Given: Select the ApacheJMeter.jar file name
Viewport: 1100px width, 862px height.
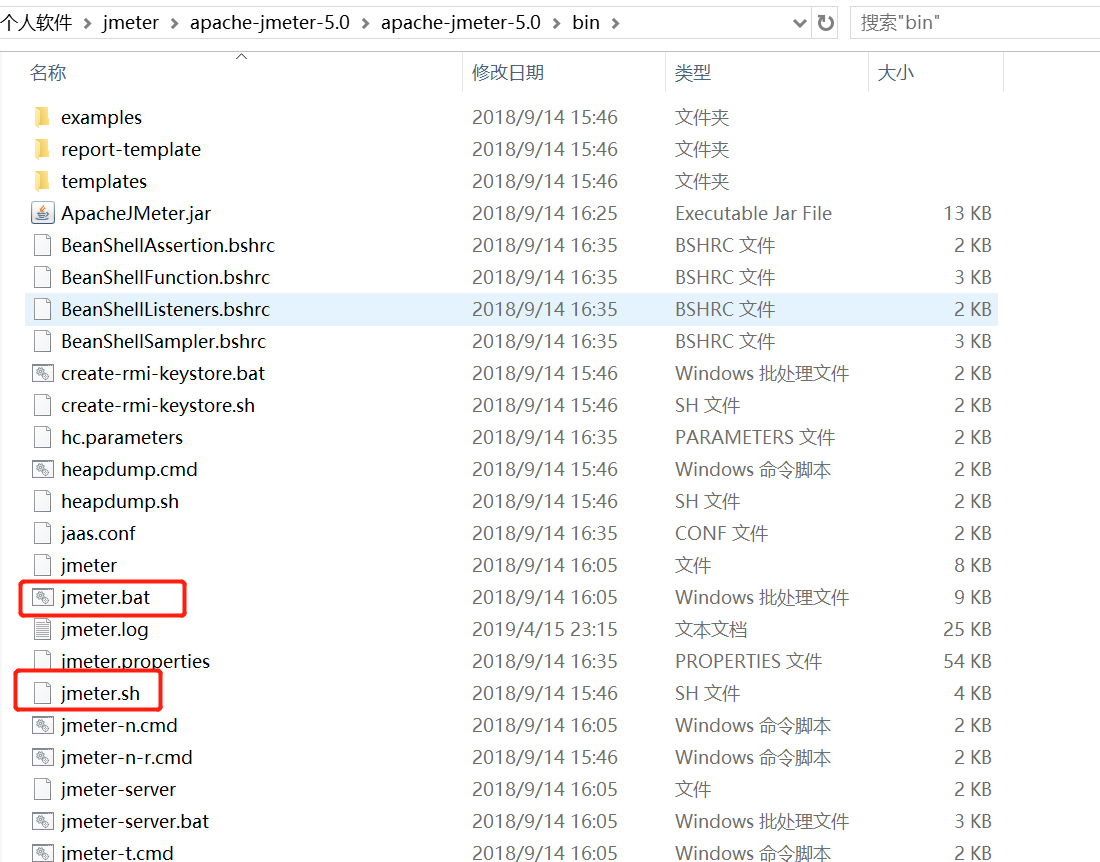Looking at the screenshot, I should pos(136,213).
